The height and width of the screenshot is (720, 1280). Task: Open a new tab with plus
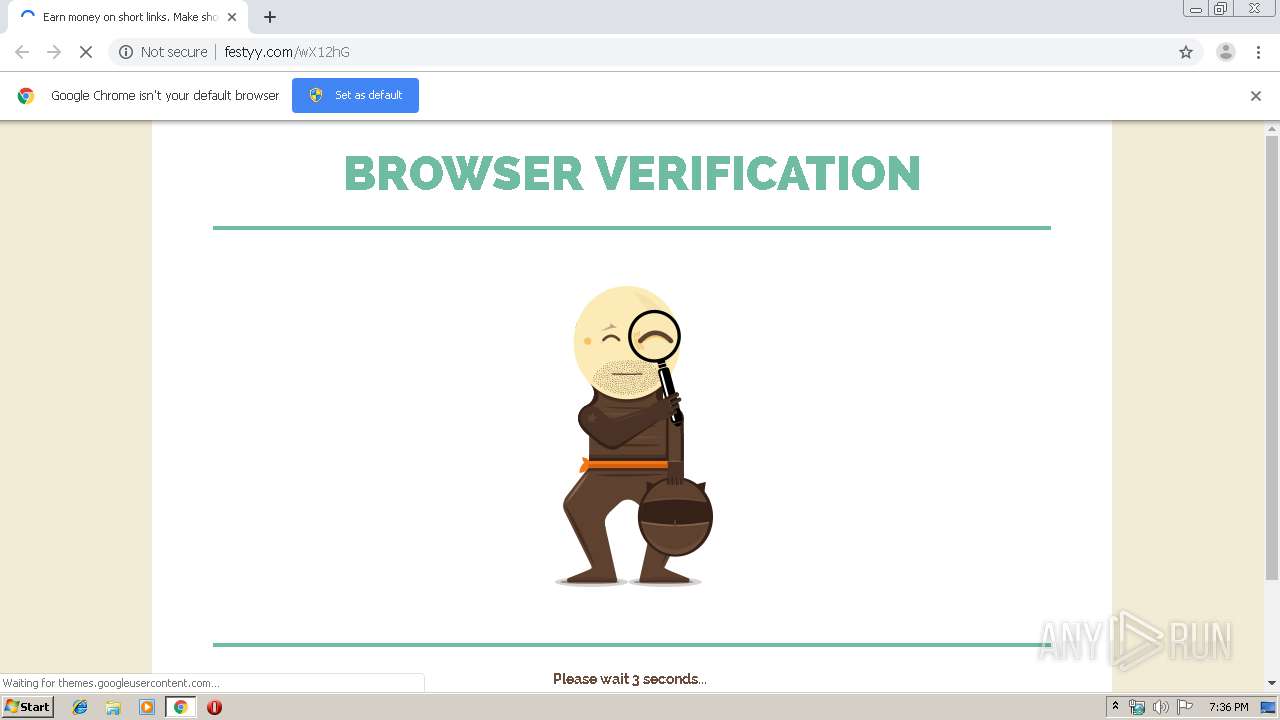(270, 17)
